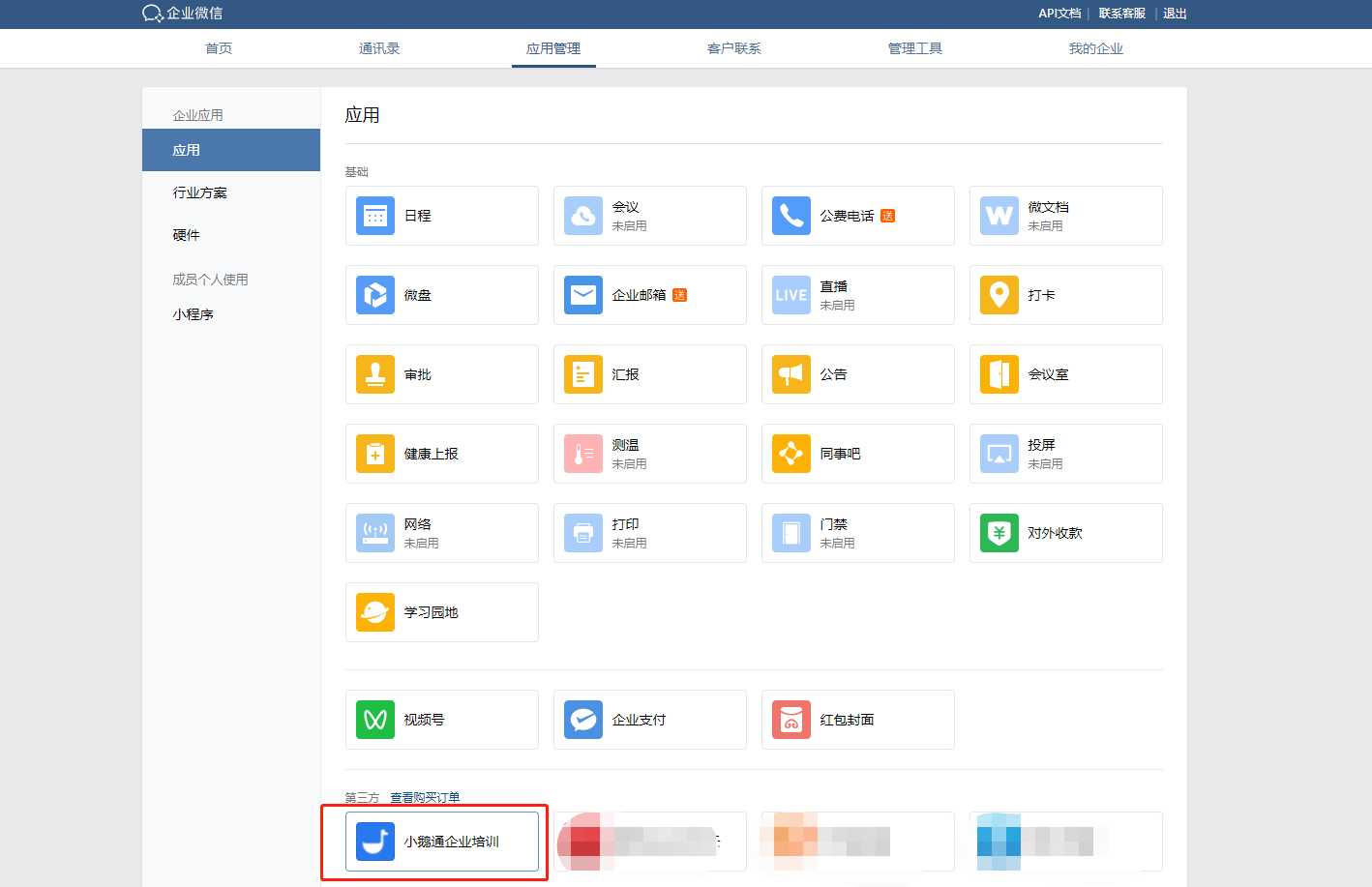The image size is (1372, 887).
Task: Open the 小鹅通企业培训 goose icon
Action: pyautogui.click(x=375, y=842)
